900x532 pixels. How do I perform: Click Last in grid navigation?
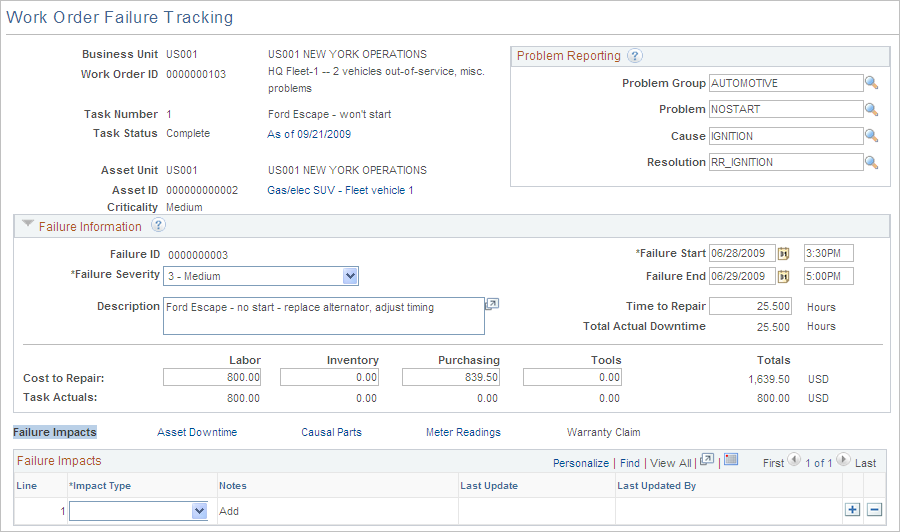coord(865,463)
